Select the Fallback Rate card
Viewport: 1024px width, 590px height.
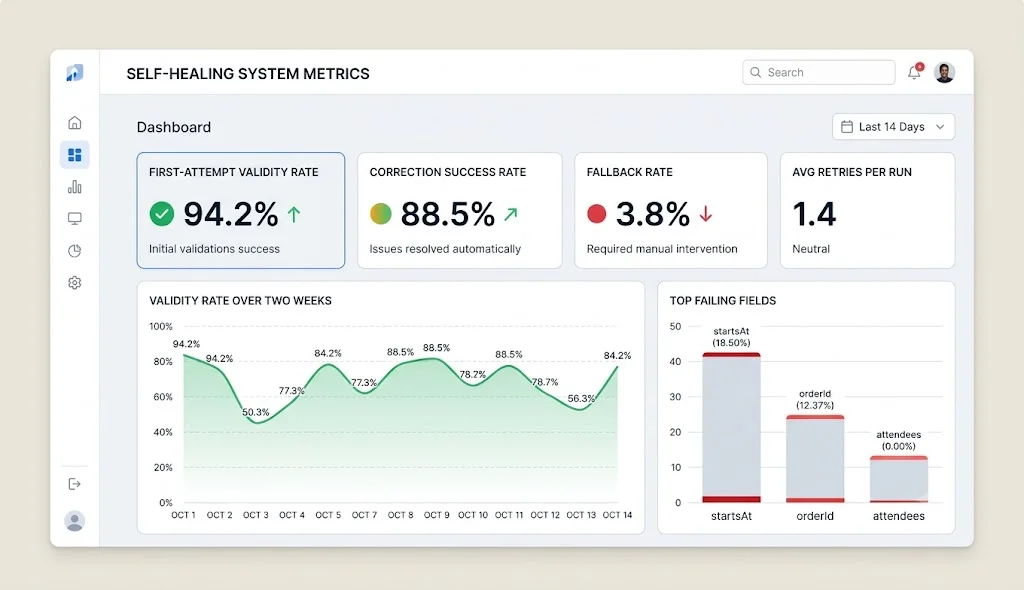[x=671, y=210]
